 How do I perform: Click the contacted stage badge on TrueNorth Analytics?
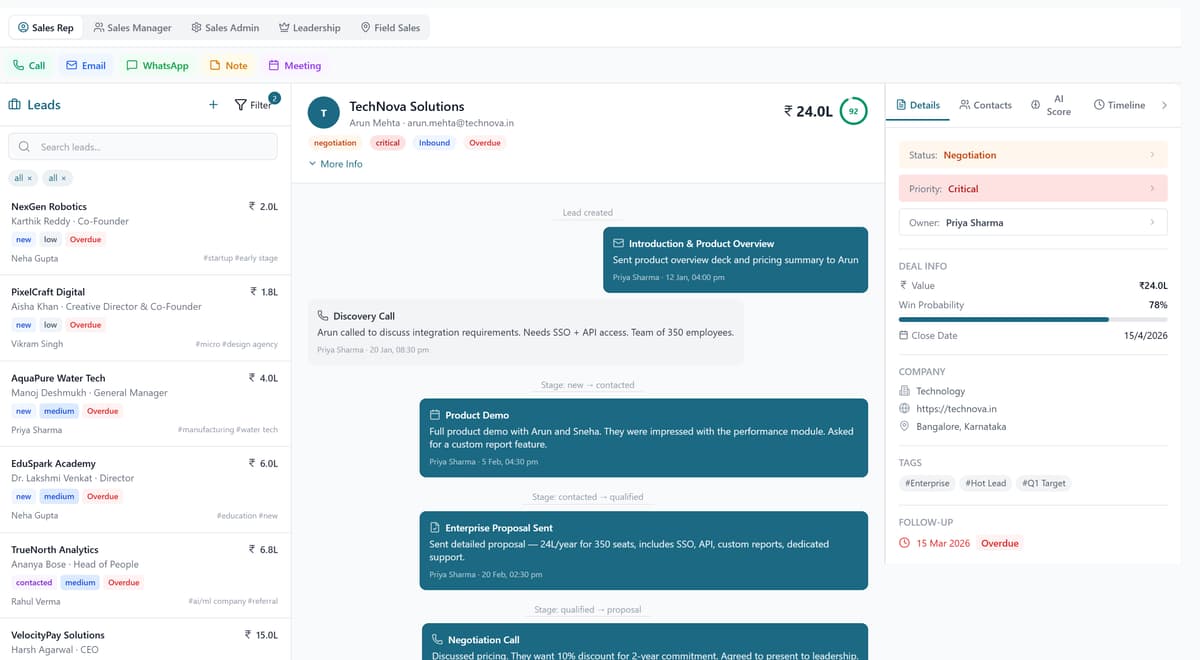pyautogui.click(x=34, y=582)
